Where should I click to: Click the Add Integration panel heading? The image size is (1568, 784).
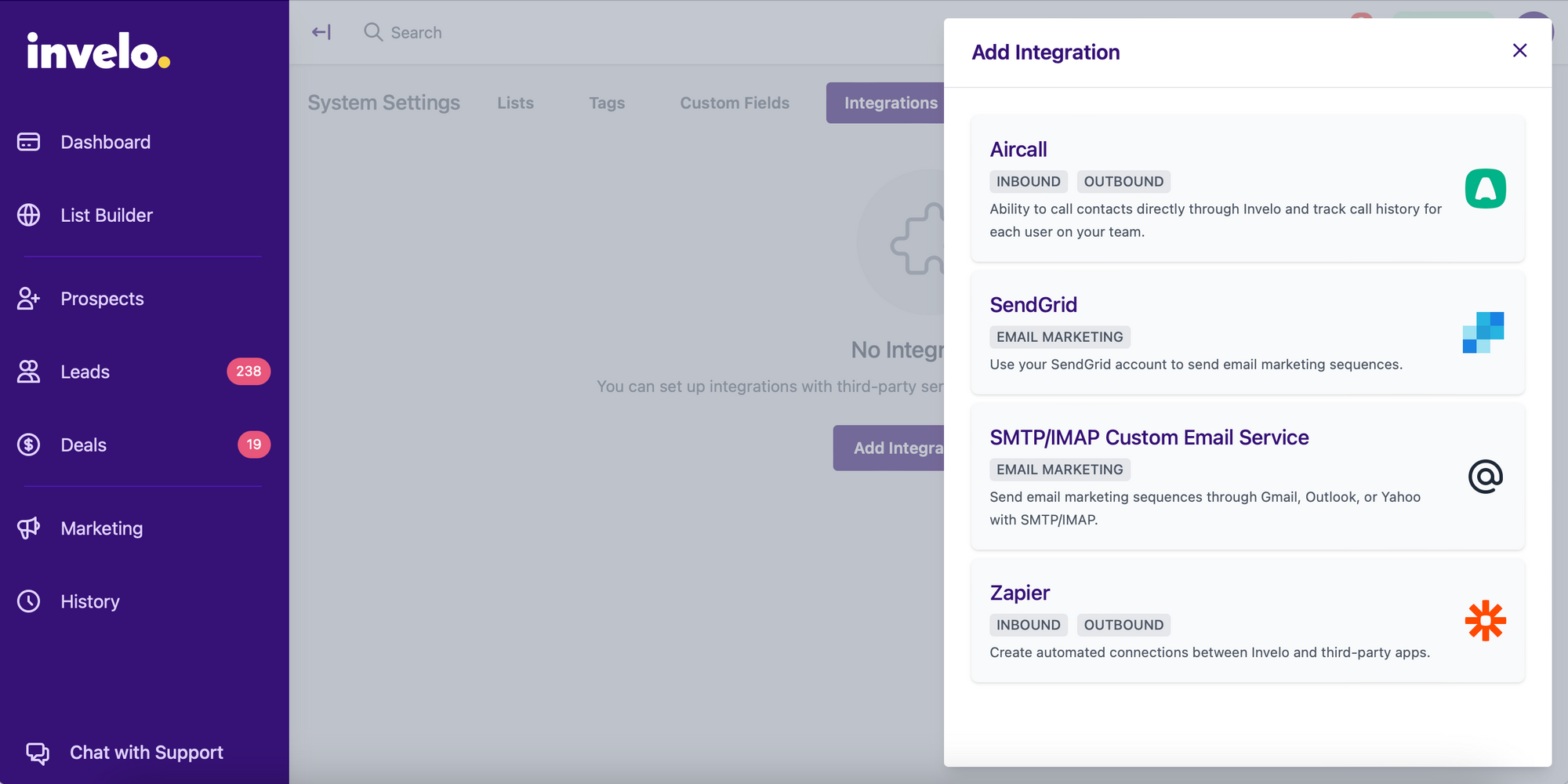point(1046,52)
